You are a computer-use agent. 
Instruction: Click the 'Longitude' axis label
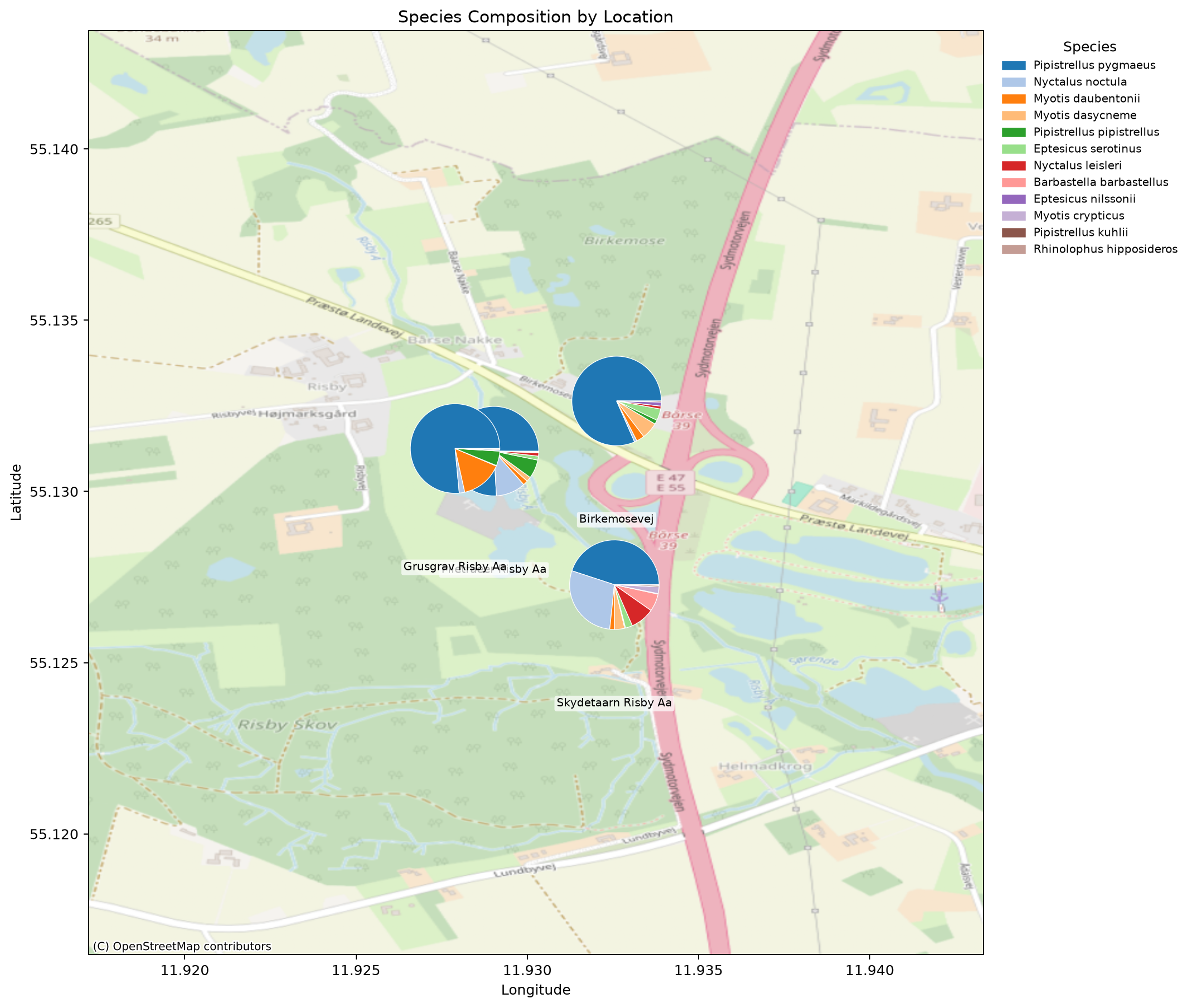tap(535, 990)
